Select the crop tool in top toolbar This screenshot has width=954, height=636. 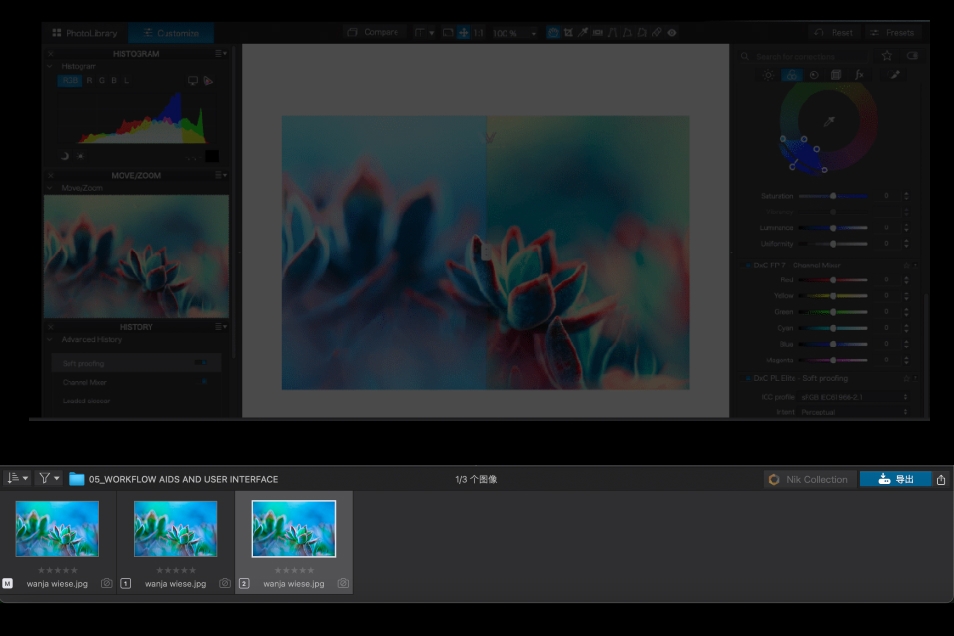click(x=568, y=33)
